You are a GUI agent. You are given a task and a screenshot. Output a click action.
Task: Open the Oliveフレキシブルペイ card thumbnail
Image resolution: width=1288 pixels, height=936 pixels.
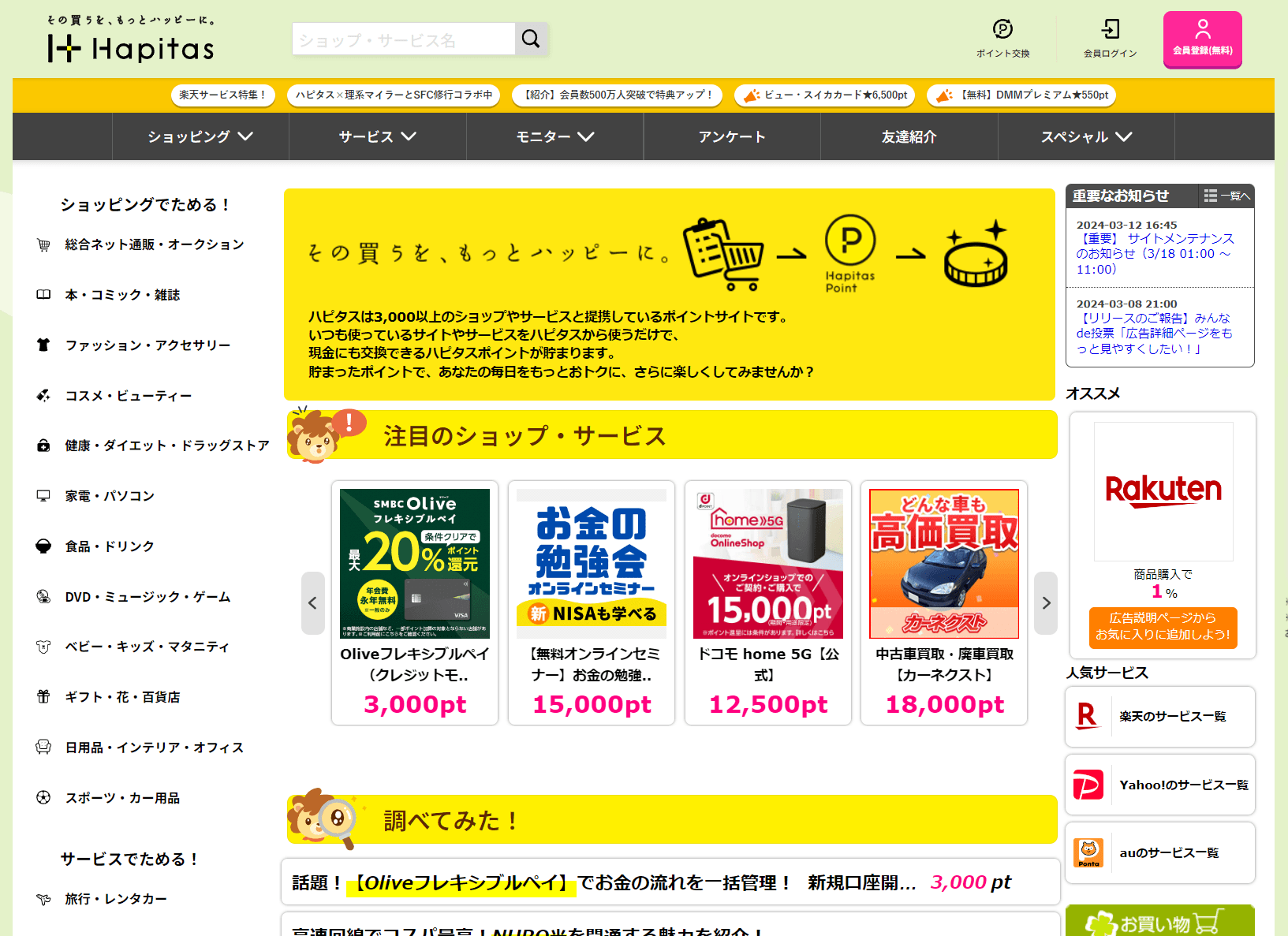(415, 564)
